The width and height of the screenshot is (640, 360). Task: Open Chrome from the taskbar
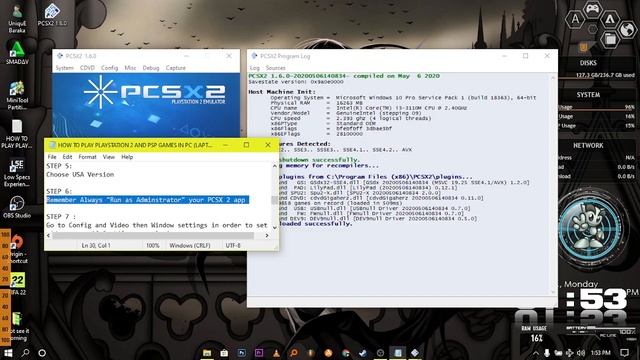[346, 353]
